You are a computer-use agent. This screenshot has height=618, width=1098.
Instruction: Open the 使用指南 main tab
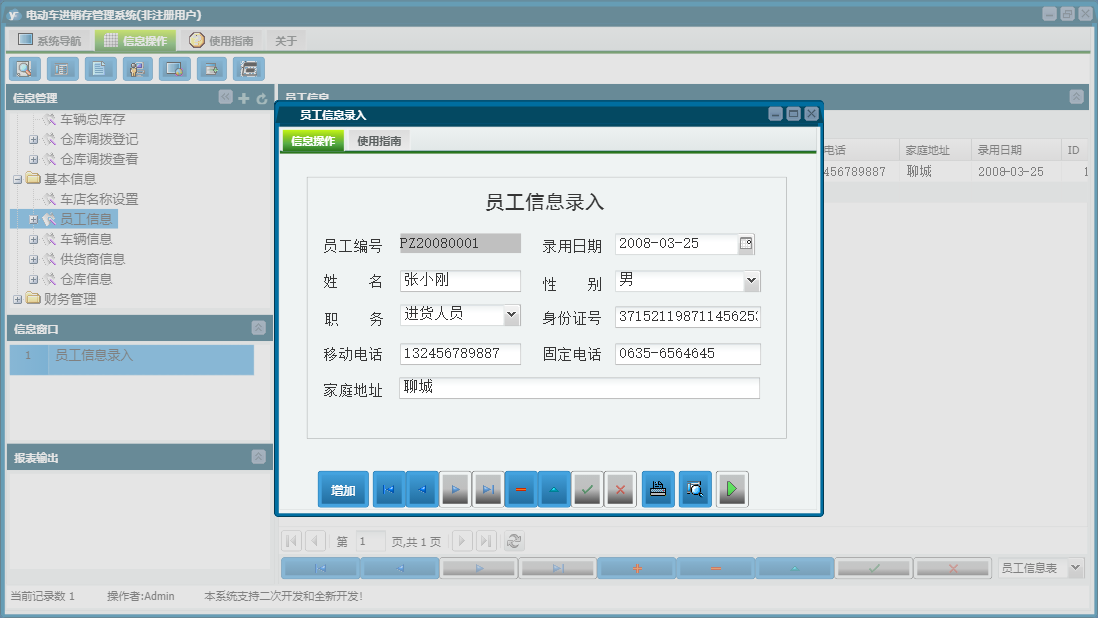click(221, 41)
